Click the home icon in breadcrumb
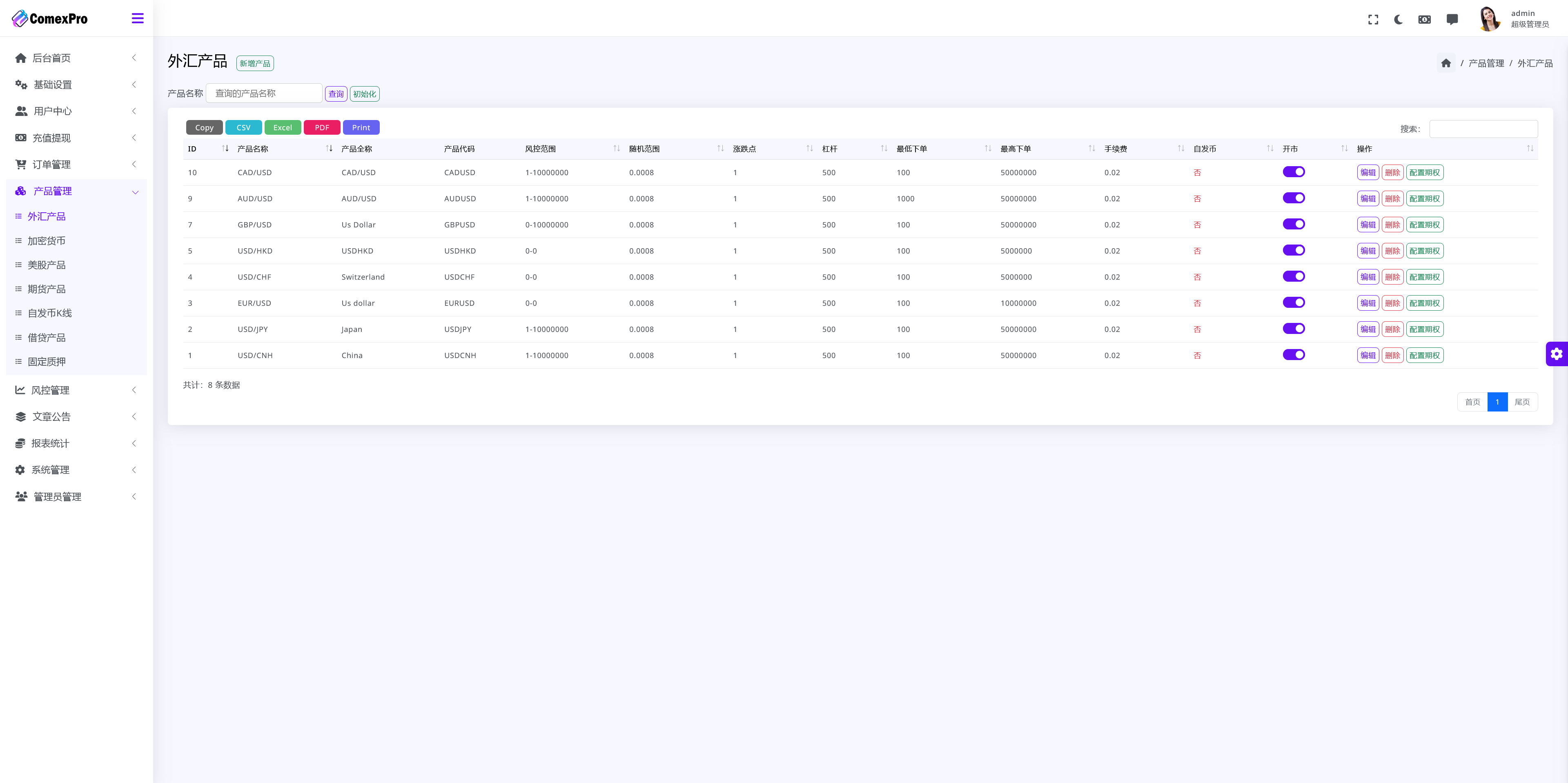1568x783 pixels. pyautogui.click(x=1445, y=63)
